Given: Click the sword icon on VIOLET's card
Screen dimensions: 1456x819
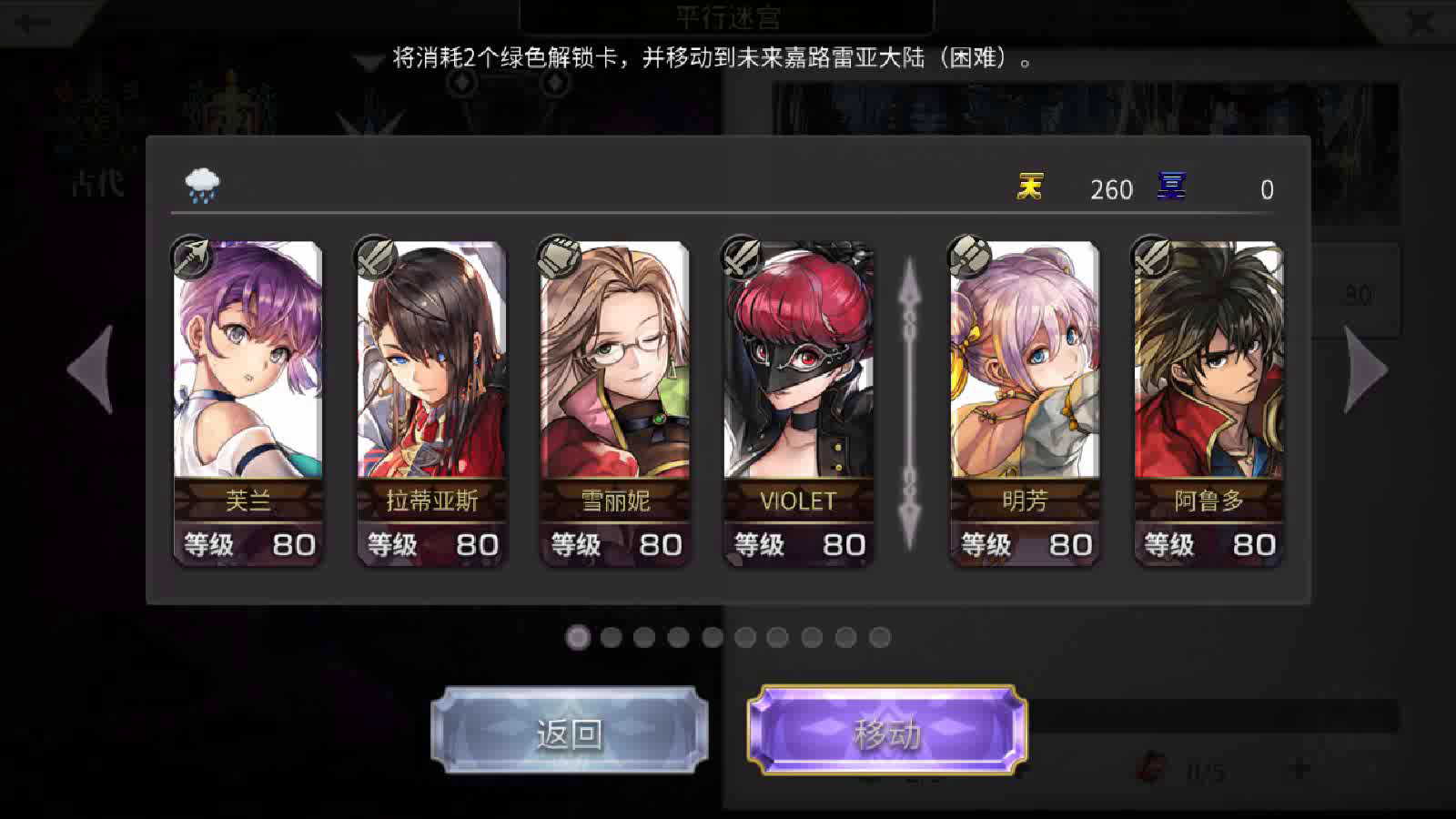Looking at the screenshot, I should pyautogui.click(x=742, y=258).
